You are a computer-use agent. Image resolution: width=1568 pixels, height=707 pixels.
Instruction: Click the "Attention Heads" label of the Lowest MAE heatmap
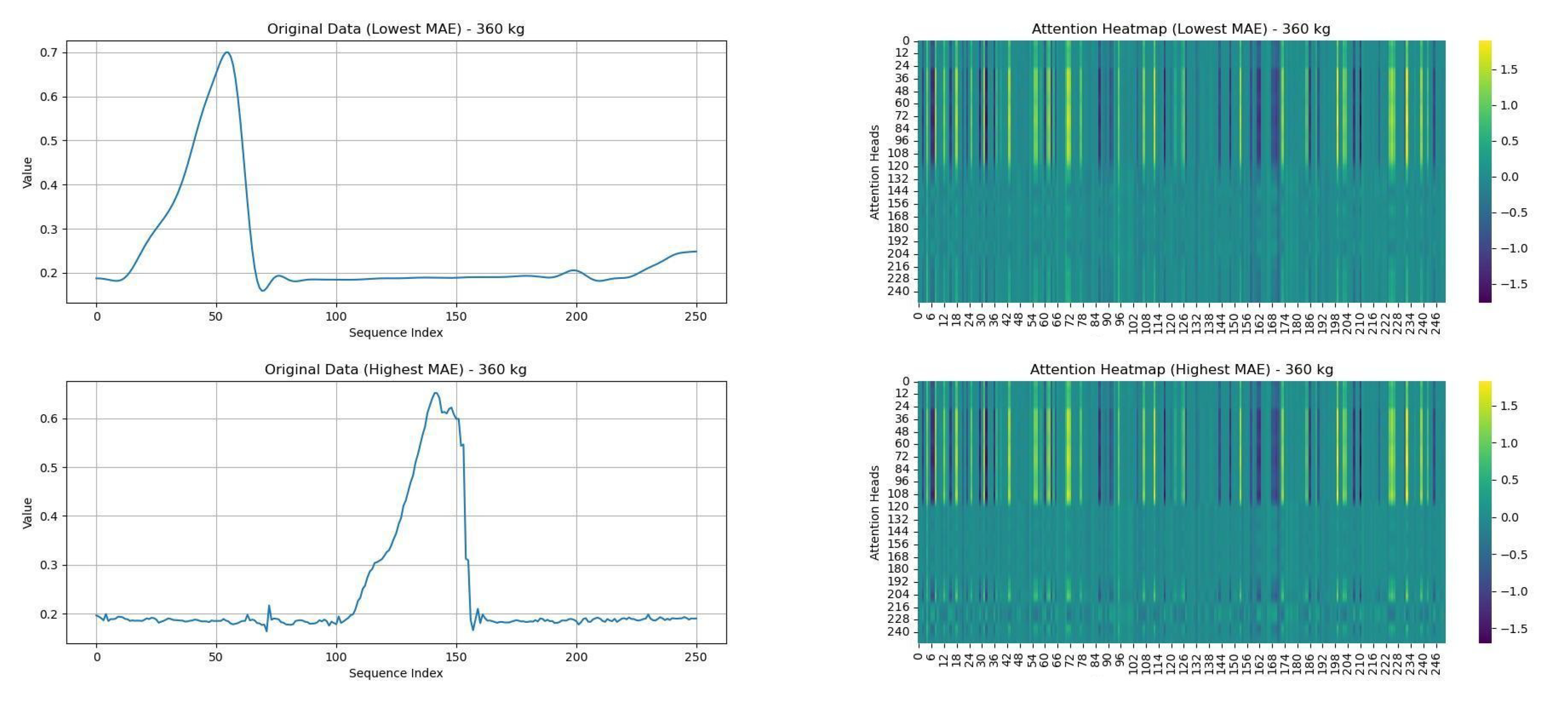[875, 172]
